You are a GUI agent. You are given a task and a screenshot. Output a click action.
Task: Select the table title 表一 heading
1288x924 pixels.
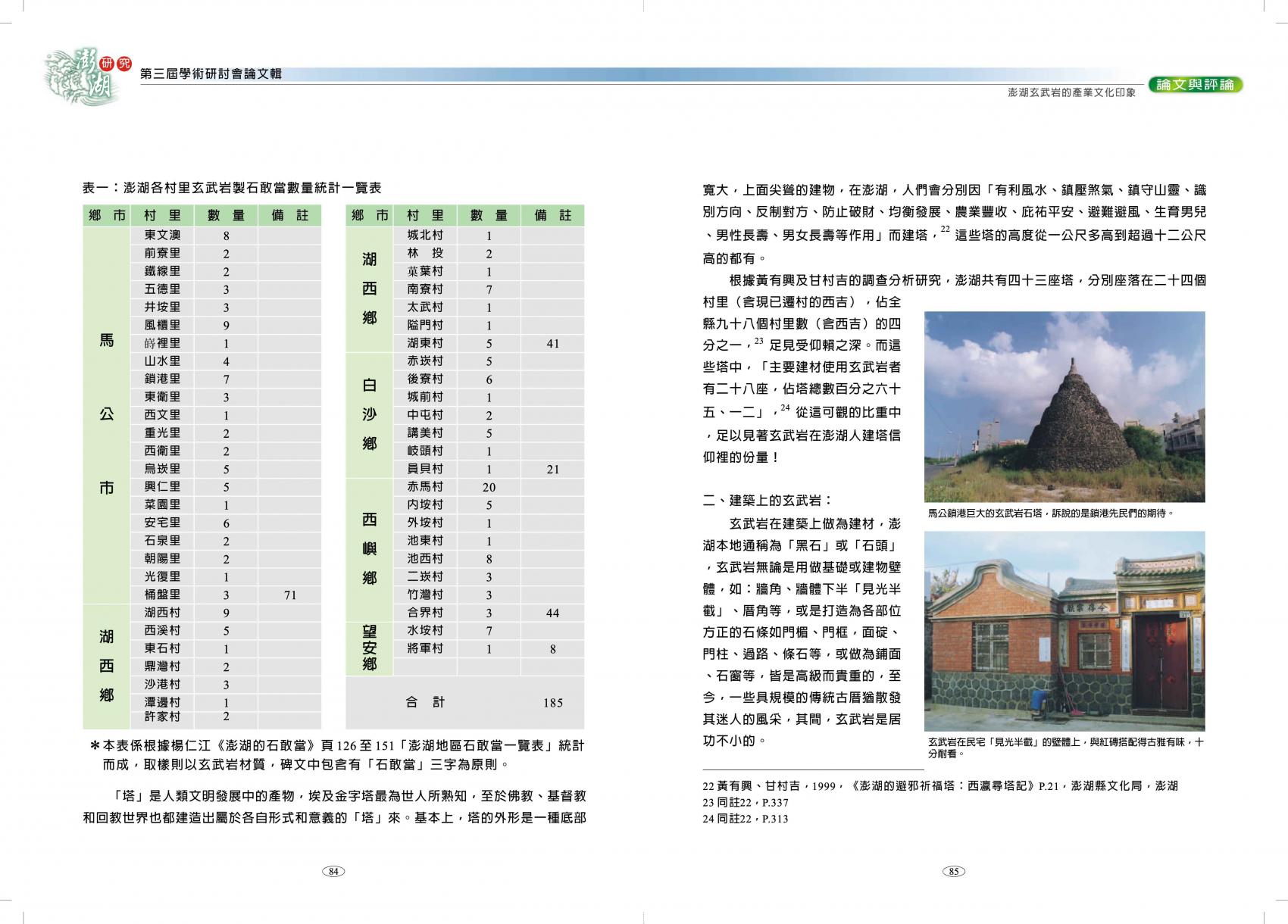(x=232, y=188)
